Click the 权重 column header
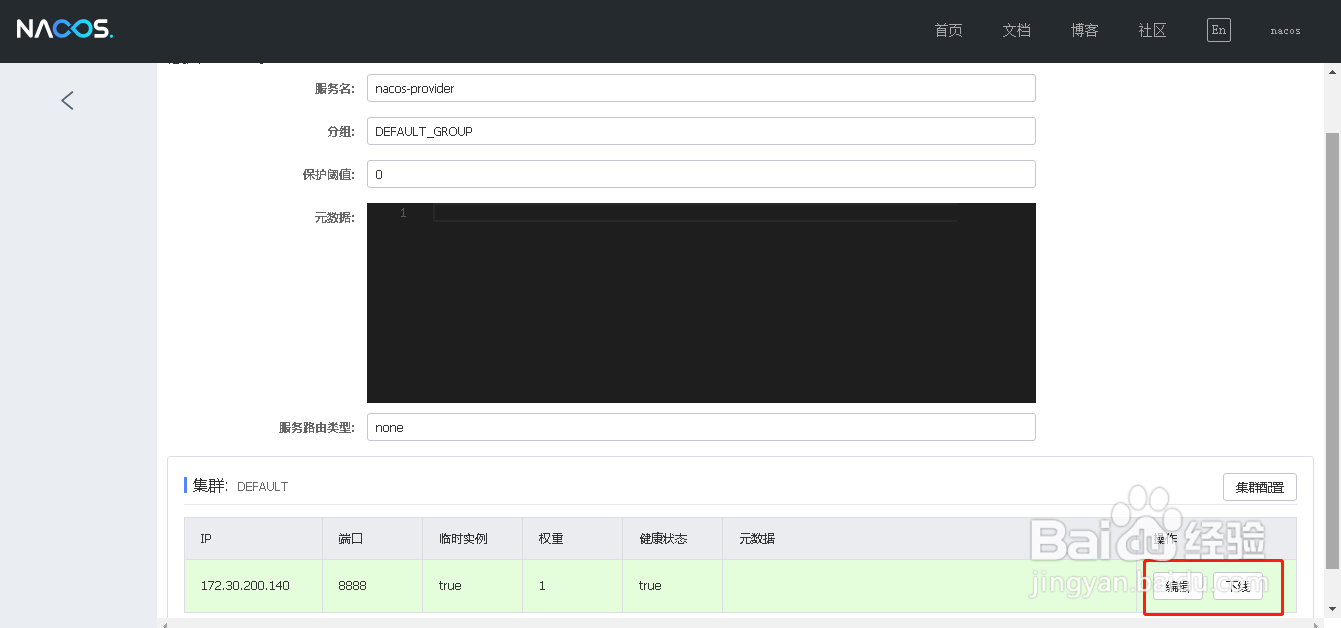 (x=572, y=539)
